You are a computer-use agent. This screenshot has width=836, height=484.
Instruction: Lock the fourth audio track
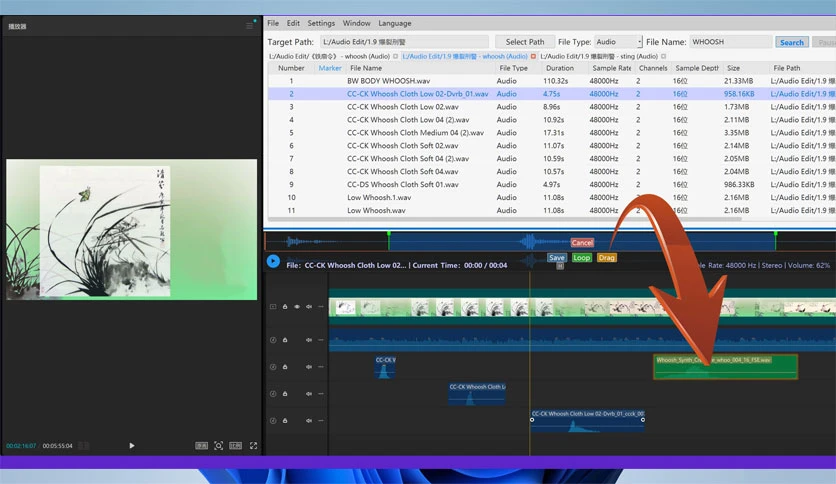click(x=285, y=421)
